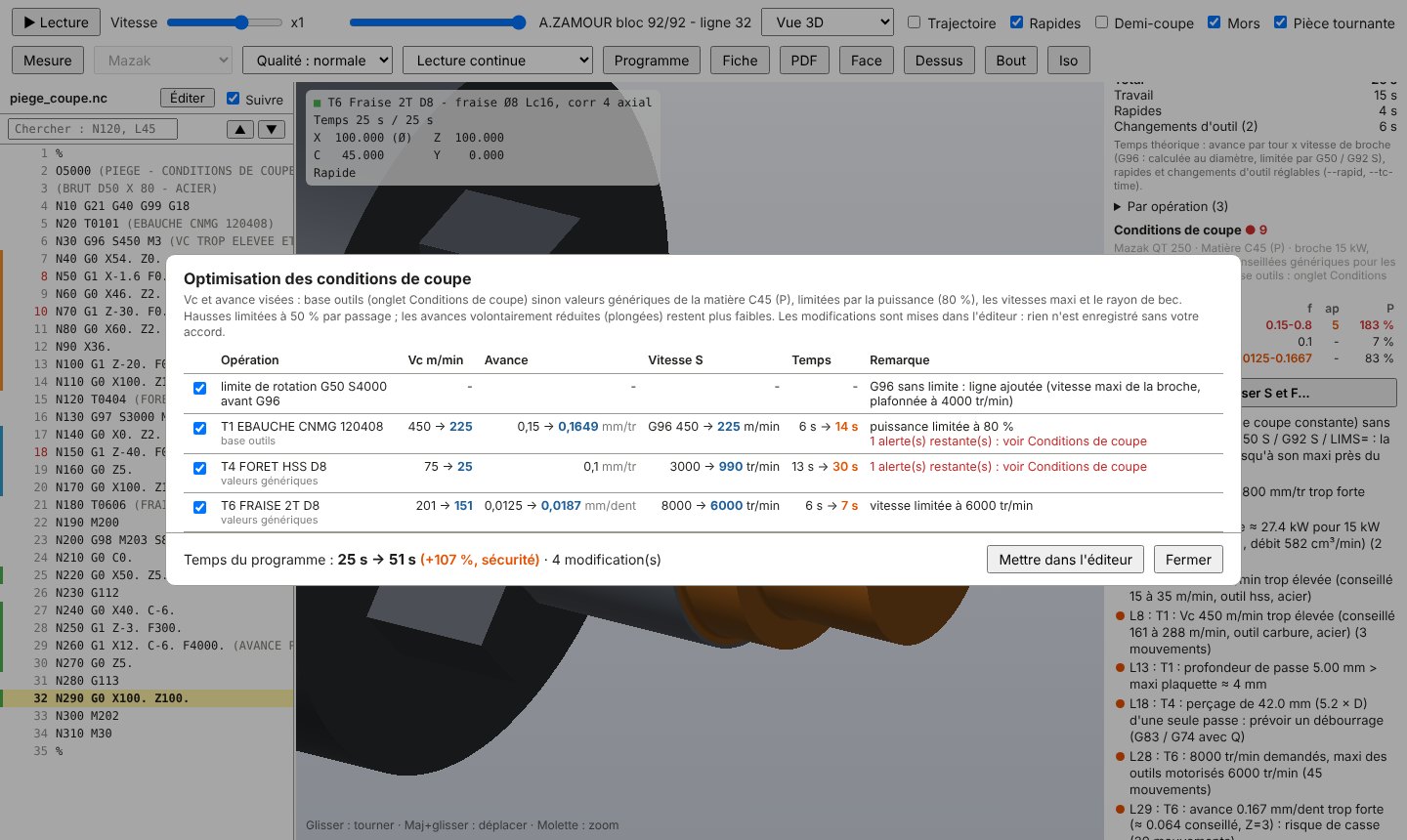Screen dimensions: 1407x840
Task: Select code line N310 M30
Action: pos(147,734)
